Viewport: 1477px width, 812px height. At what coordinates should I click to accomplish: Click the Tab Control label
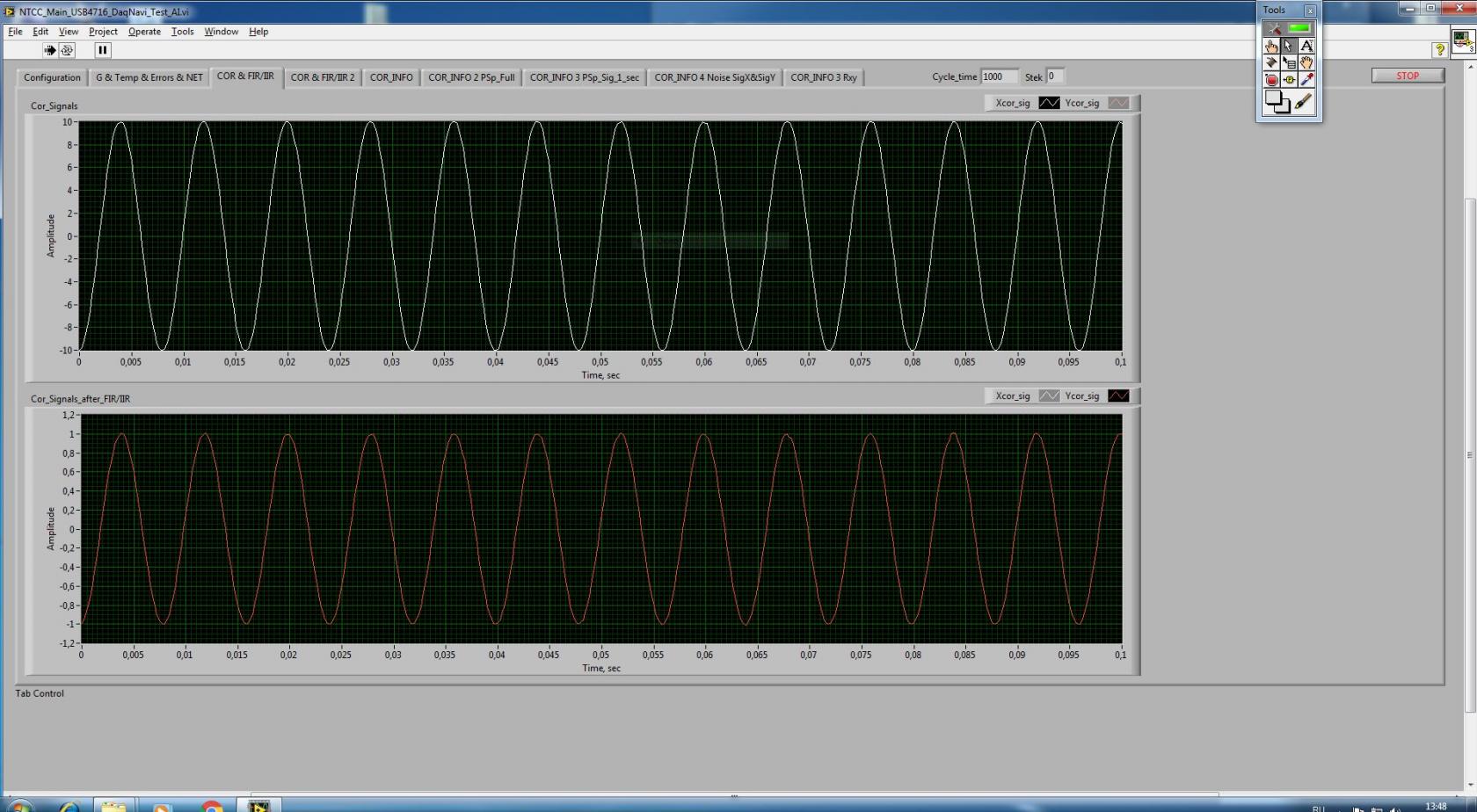point(40,693)
